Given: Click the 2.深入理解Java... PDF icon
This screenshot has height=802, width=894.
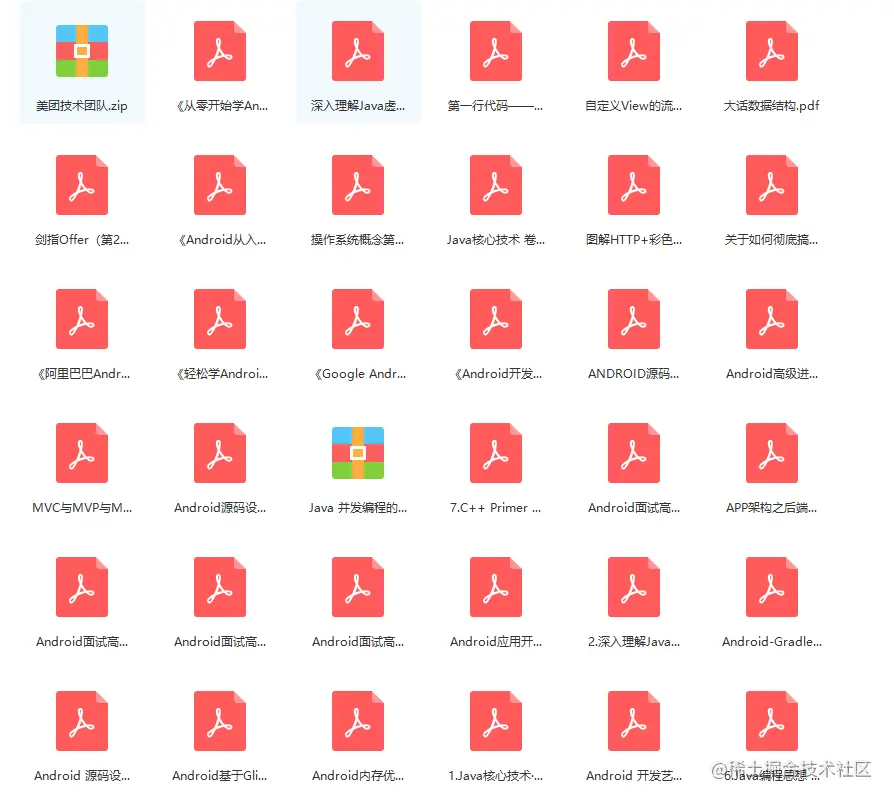Looking at the screenshot, I should [633, 587].
